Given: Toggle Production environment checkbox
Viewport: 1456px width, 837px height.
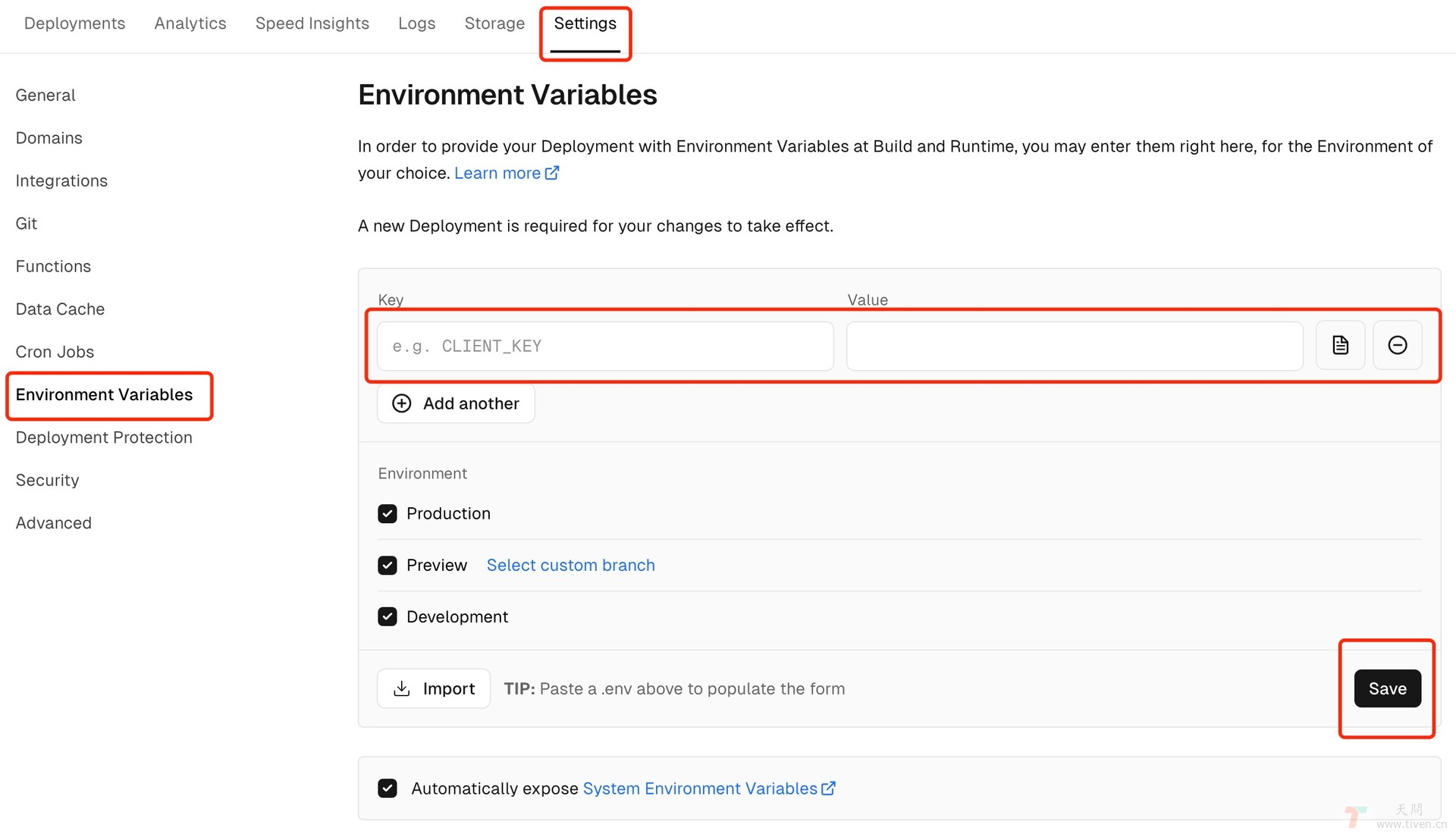Looking at the screenshot, I should pos(387,513).
